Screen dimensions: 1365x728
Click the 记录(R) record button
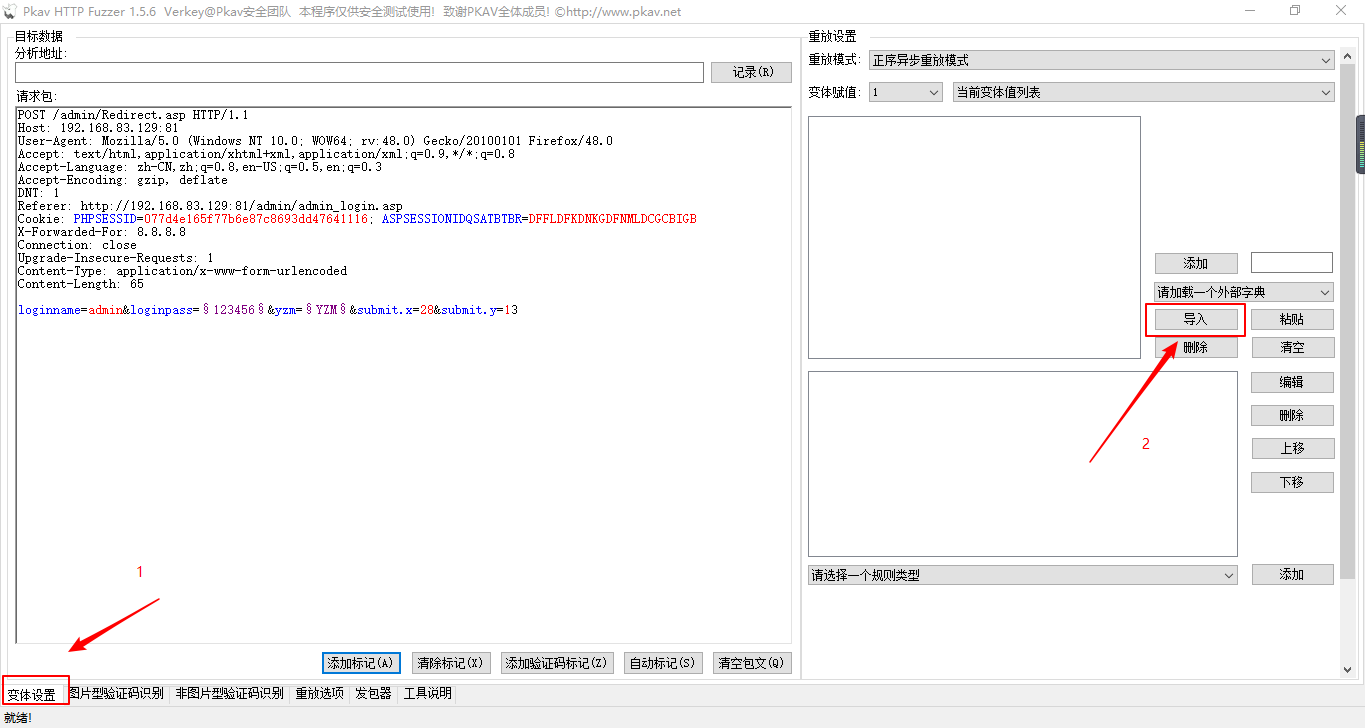[x=751, y=72]
